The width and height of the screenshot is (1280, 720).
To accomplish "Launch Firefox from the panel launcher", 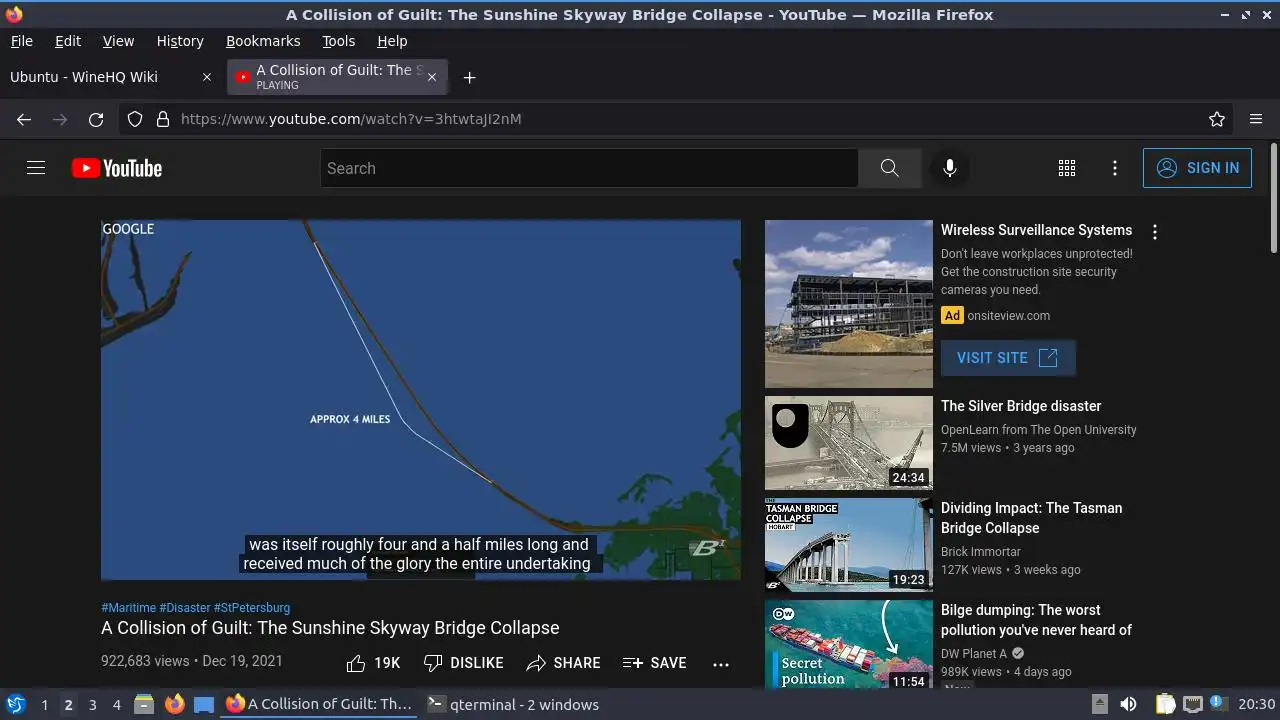I will 174,704.
